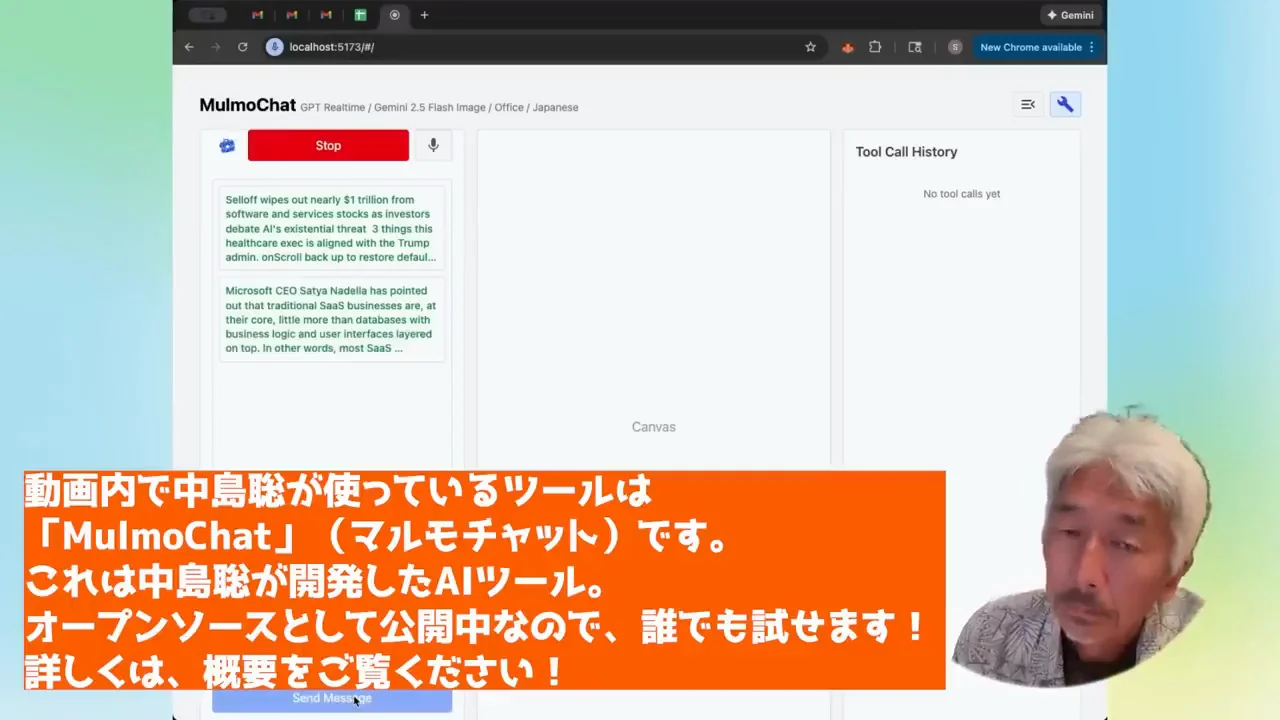The width and height of the screenshot is (1280, 720).
Task: Go back with the browser back arrow
Action: click(189, 47)
